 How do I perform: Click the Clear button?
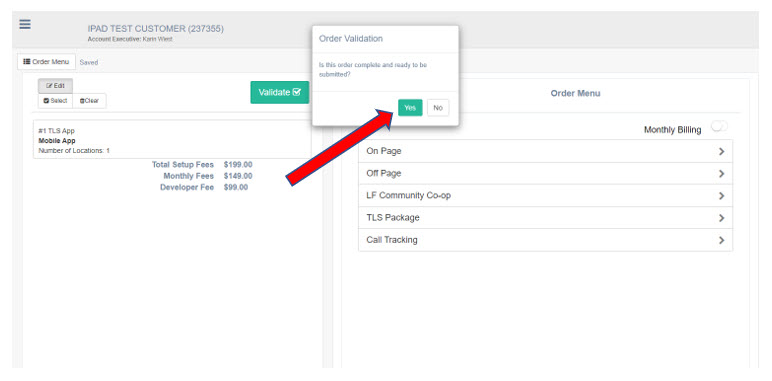[x=89, y=101]
